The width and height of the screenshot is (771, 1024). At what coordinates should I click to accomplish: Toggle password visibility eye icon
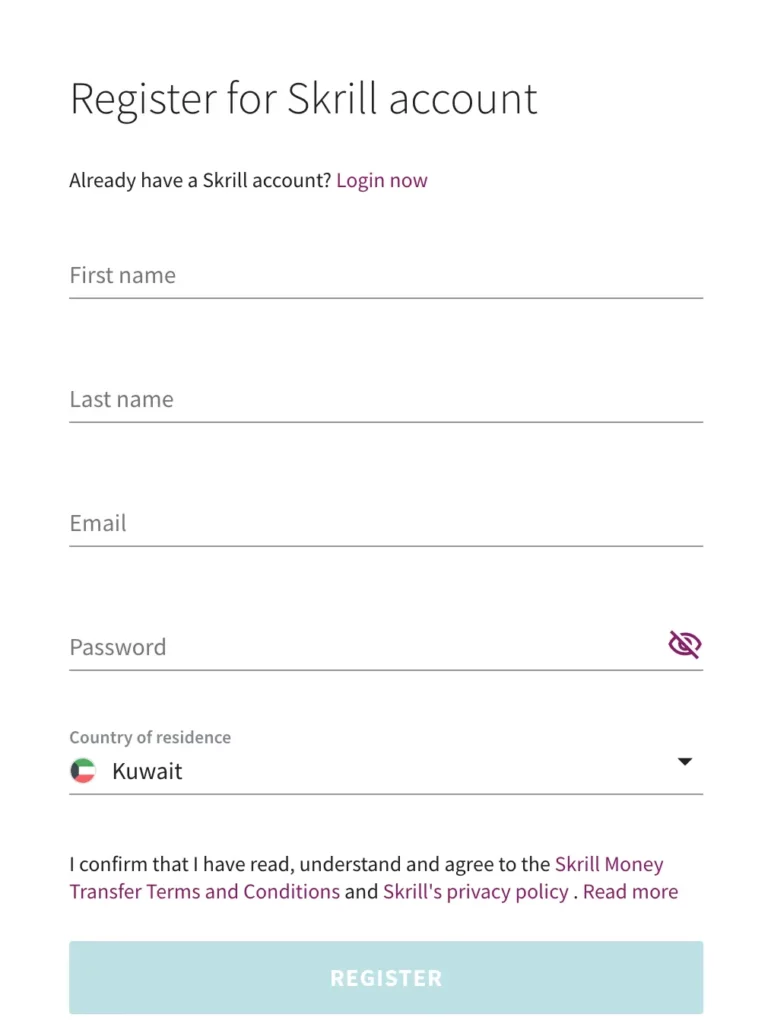685,645
